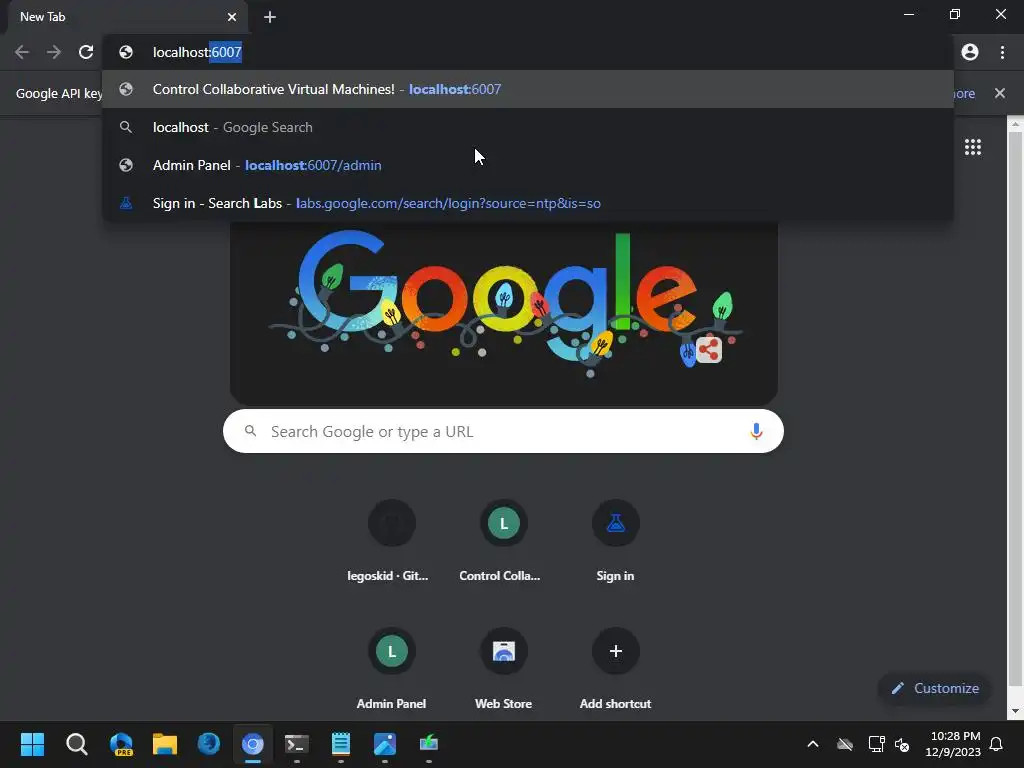
Task: Go forward with the forward arrow
Action: click(54, 52)
